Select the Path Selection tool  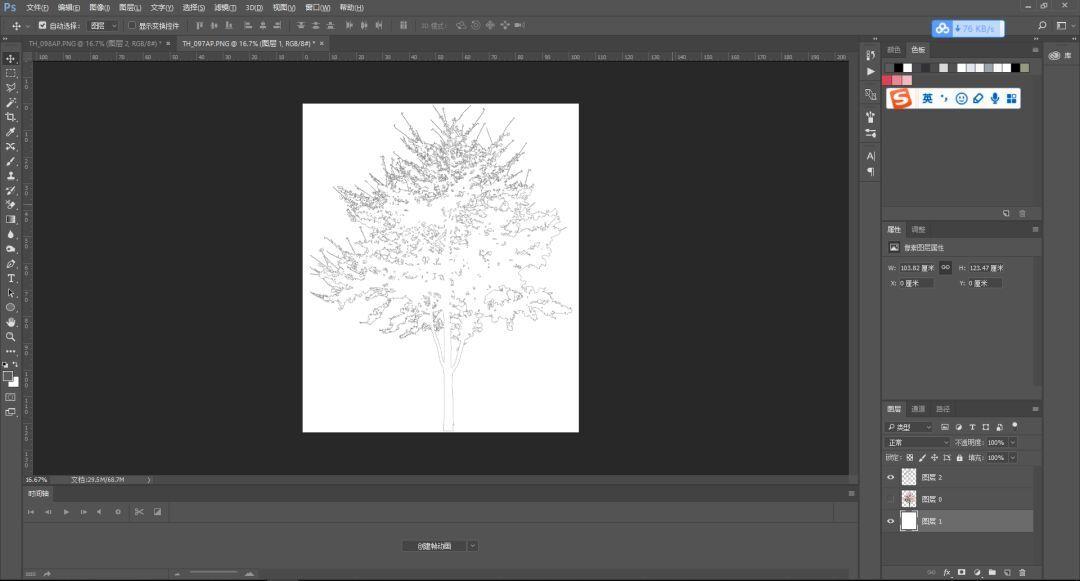point(10,293)
